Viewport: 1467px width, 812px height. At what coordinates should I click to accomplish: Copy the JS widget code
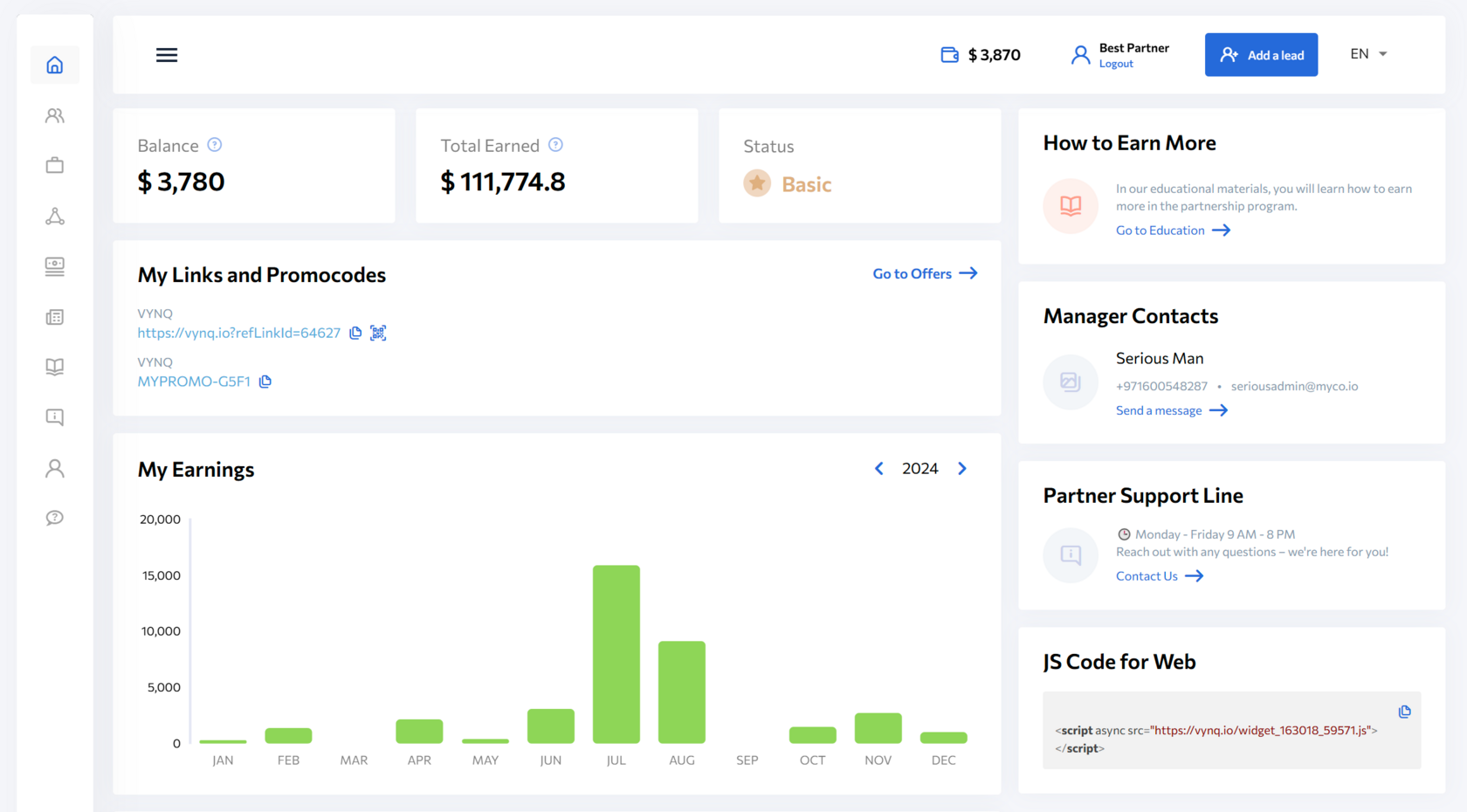[x=1404, y=712]
